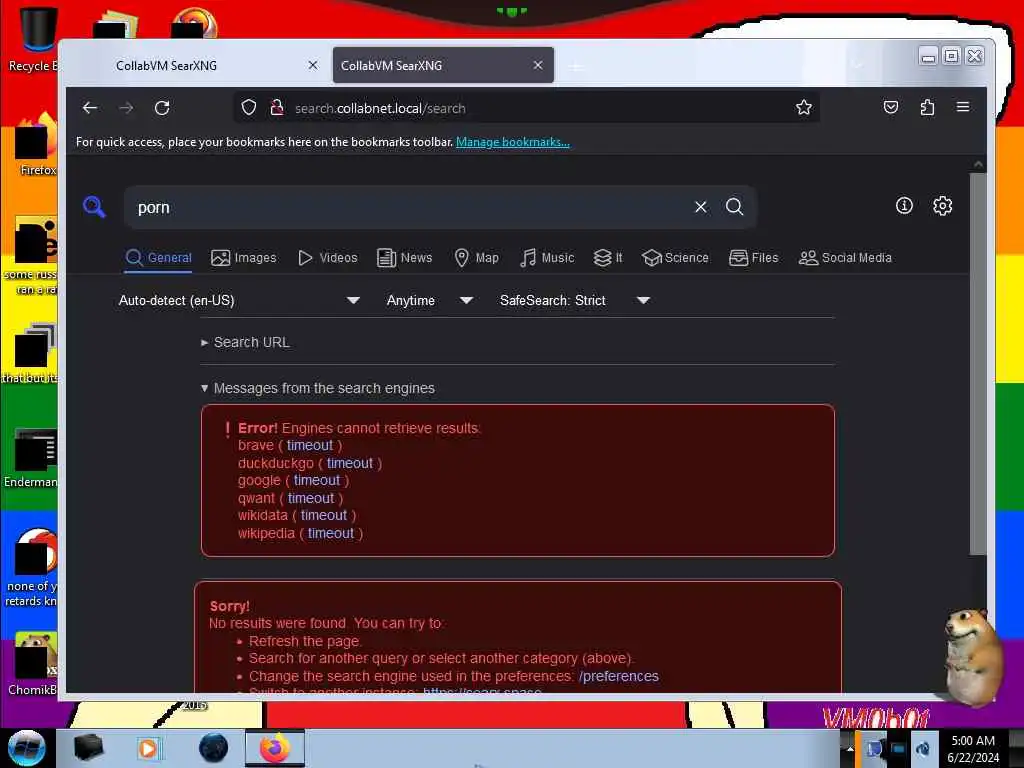Open the Save to Pocket icon
Image resolution: width=1024 pixels, height=768 pixels.
(891, 108)
